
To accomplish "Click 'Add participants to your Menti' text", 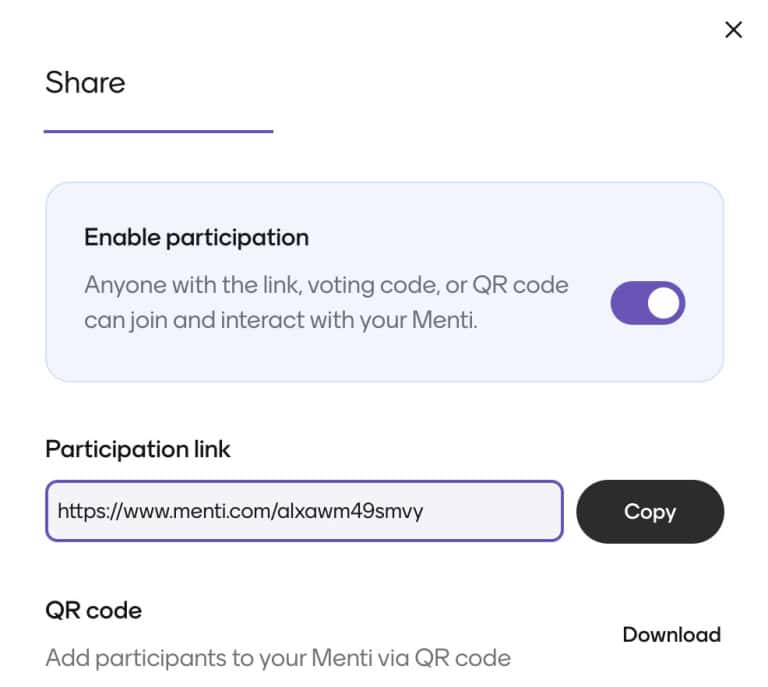I will click(x=278, y=658).
